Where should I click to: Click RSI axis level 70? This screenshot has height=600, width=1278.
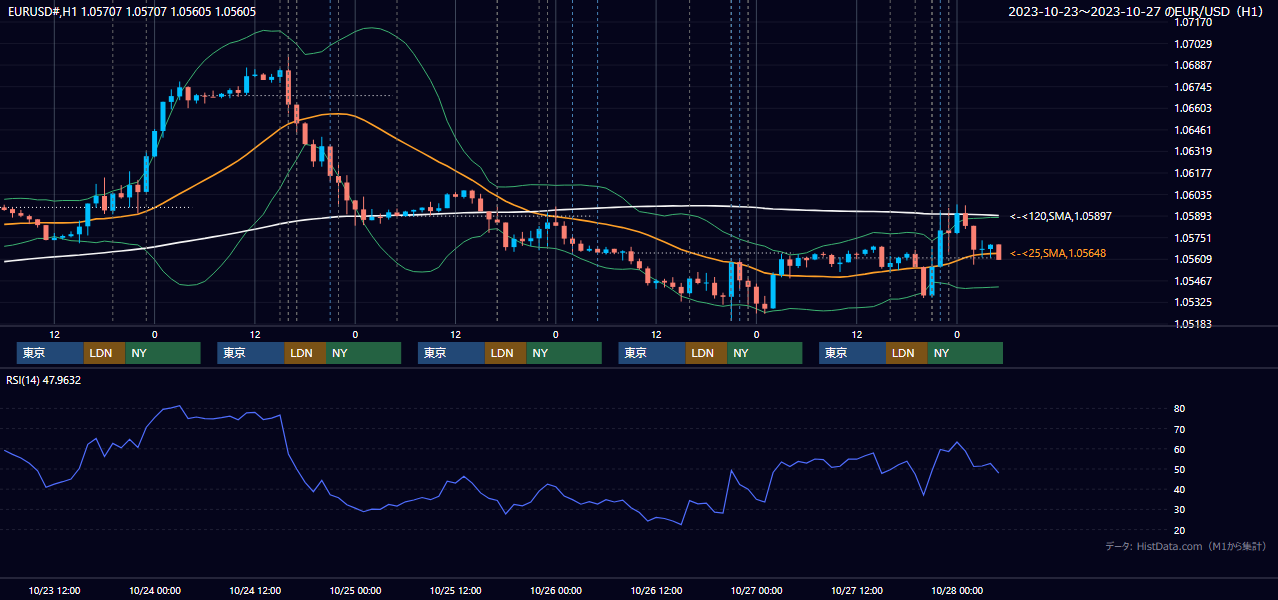pos(1180,429)
